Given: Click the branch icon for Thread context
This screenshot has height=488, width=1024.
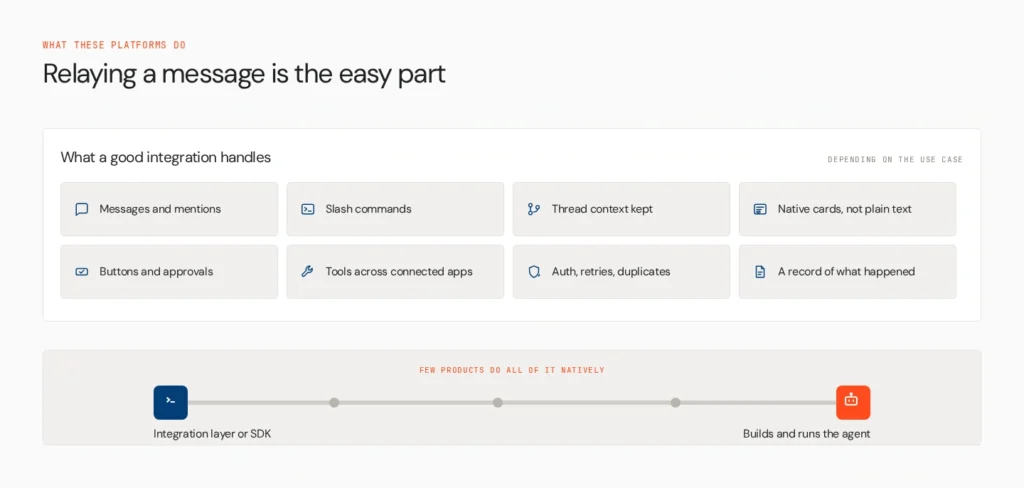Looking at the screenshot, I should click(534, 209).
